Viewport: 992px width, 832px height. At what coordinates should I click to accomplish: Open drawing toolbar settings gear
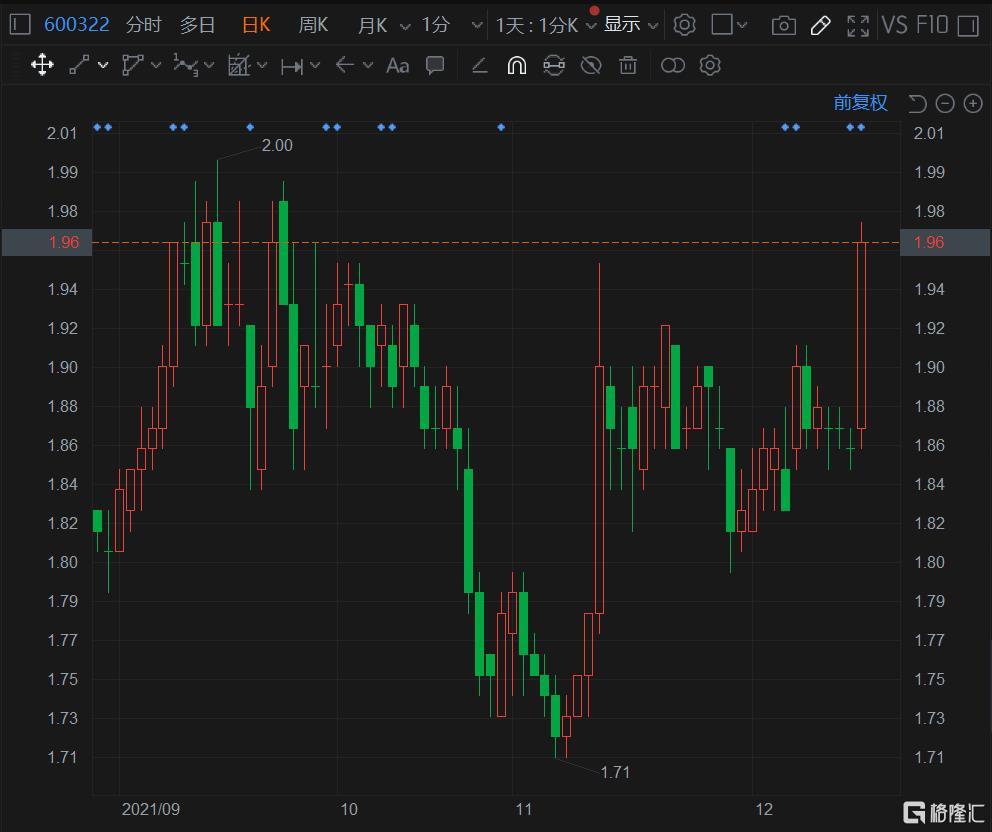point(710,65)
